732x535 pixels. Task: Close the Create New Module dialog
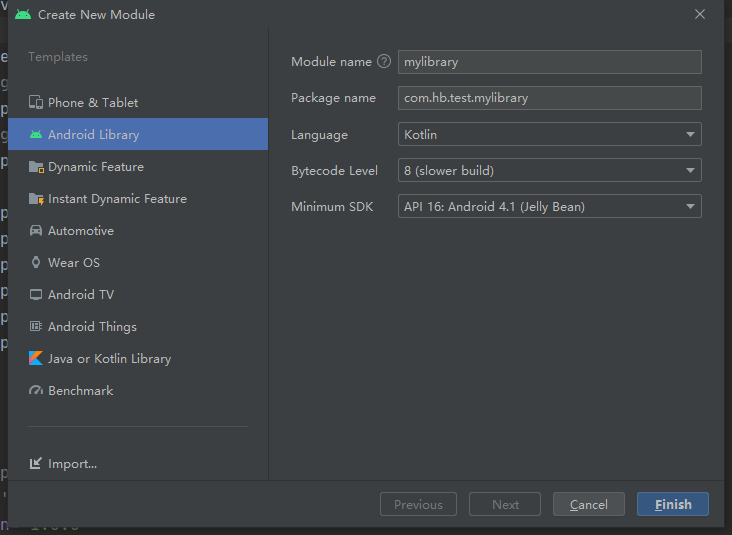(700, 14)
